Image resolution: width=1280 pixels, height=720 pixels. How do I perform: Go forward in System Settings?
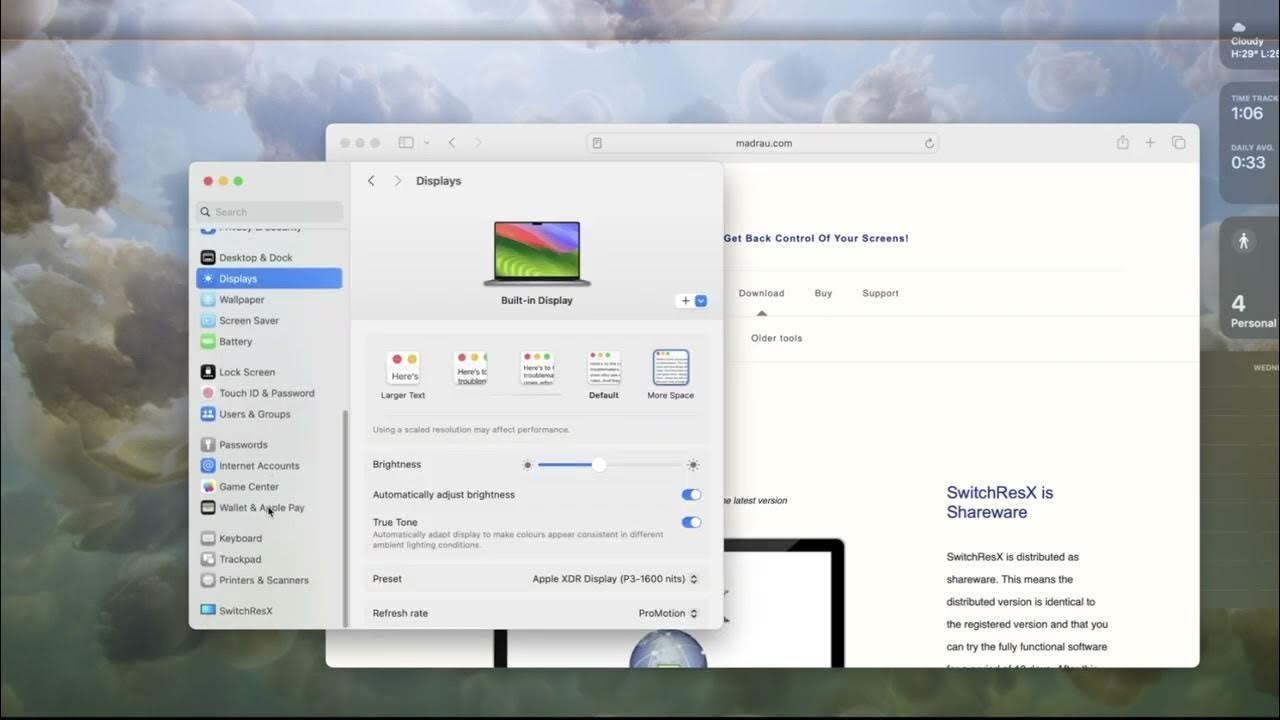point(397,181)
